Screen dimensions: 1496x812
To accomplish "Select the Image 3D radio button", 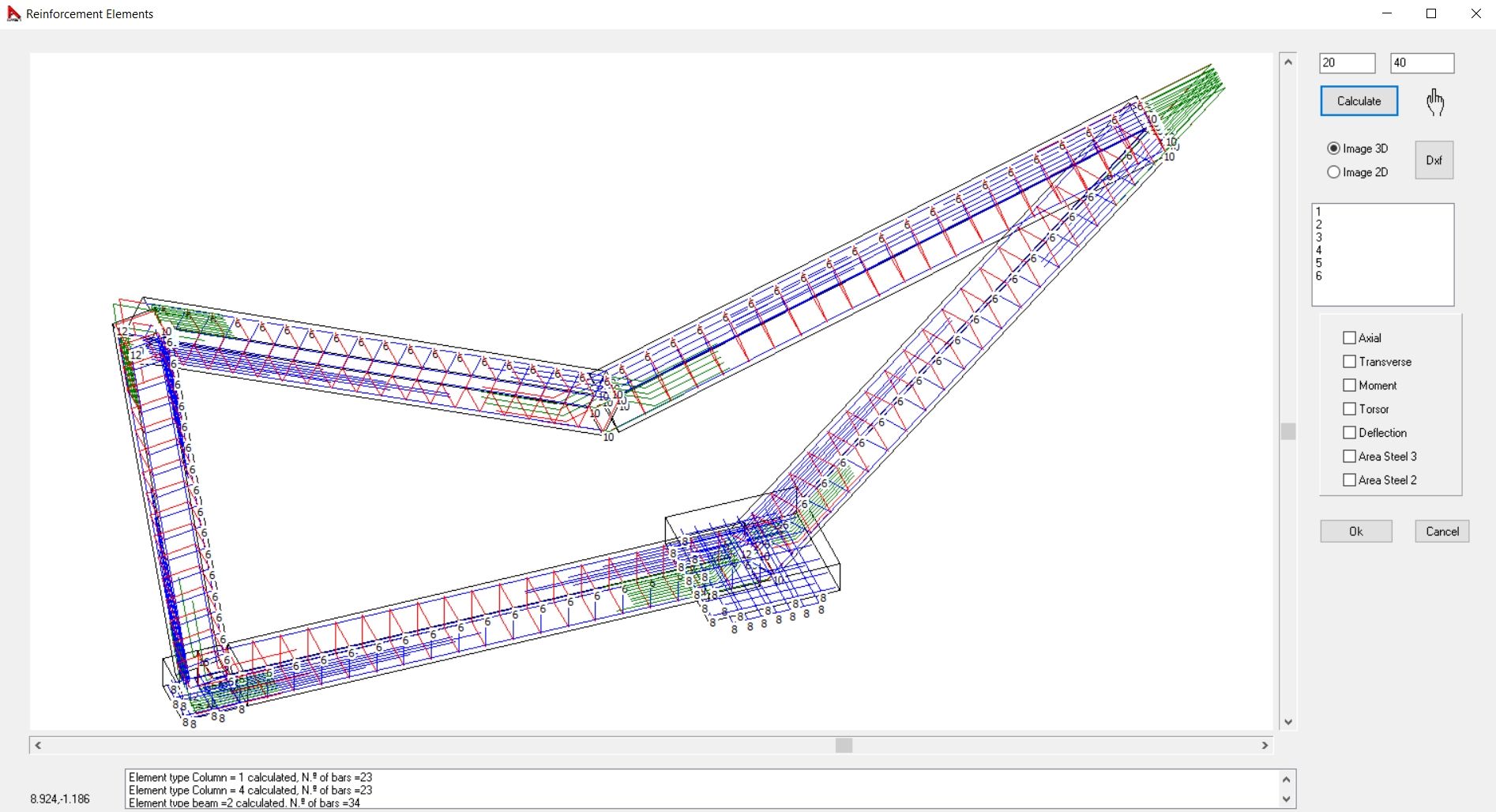I will pos(1334,148).
